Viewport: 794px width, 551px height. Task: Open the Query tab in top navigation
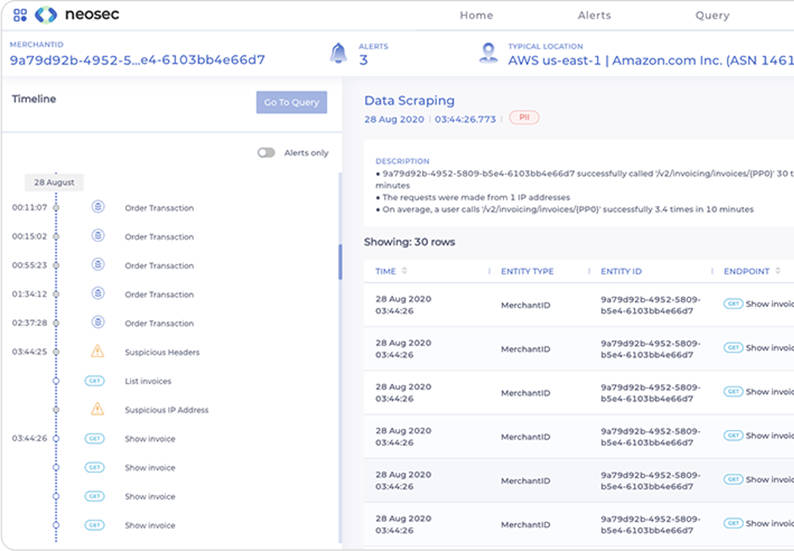pyautogui.click(x=712, y=16)
